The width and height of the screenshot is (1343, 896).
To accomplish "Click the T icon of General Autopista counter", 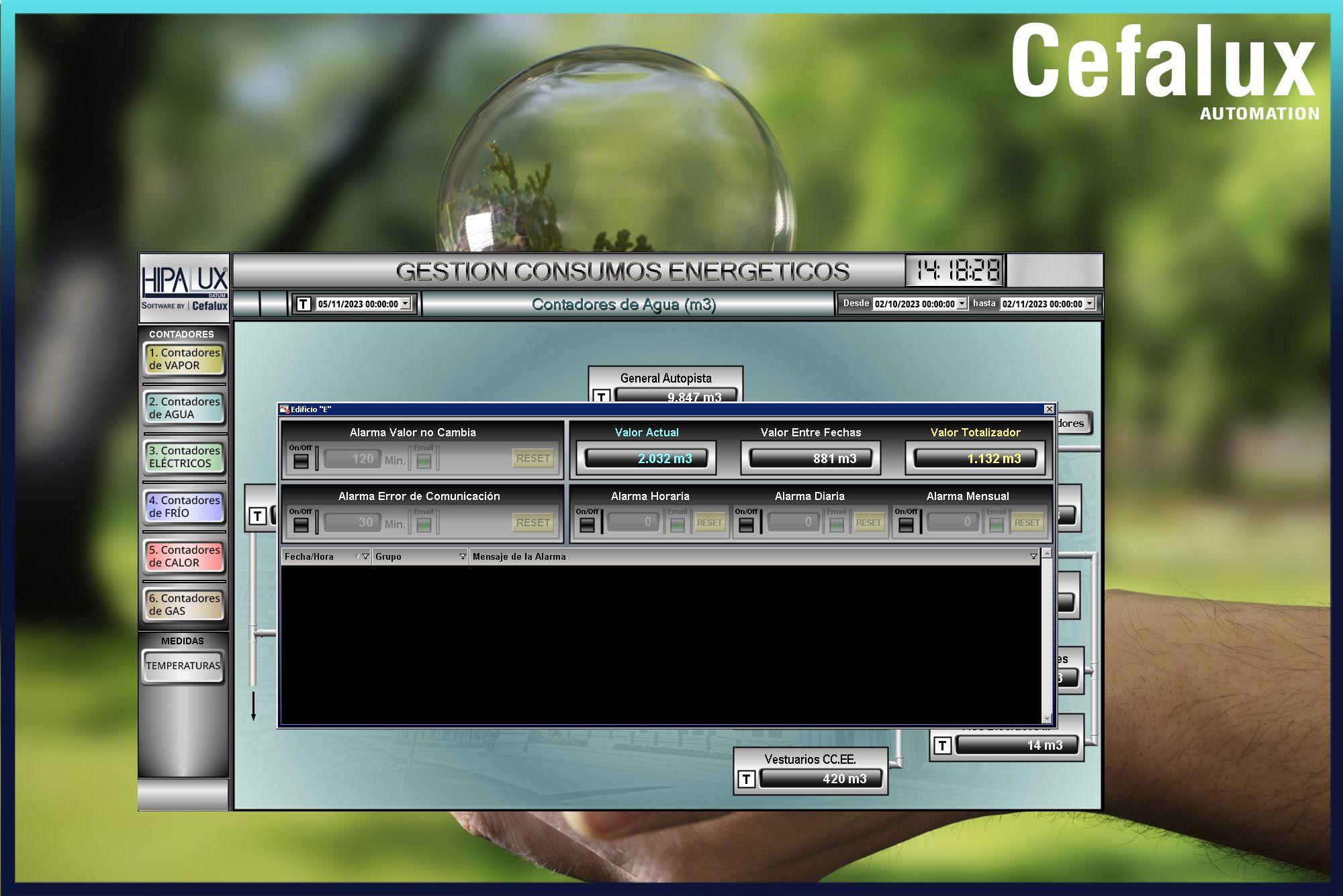I will click(601, 397).
